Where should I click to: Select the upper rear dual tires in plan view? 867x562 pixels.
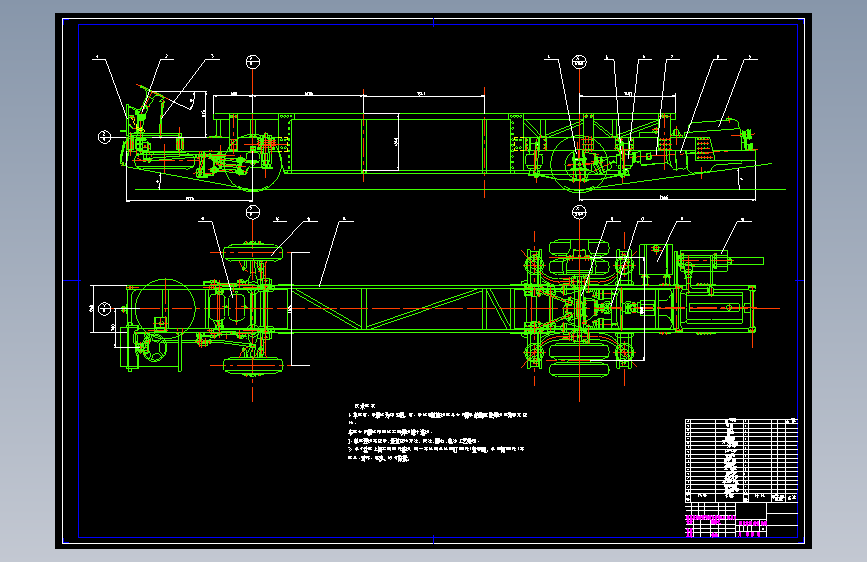point(579,256)
